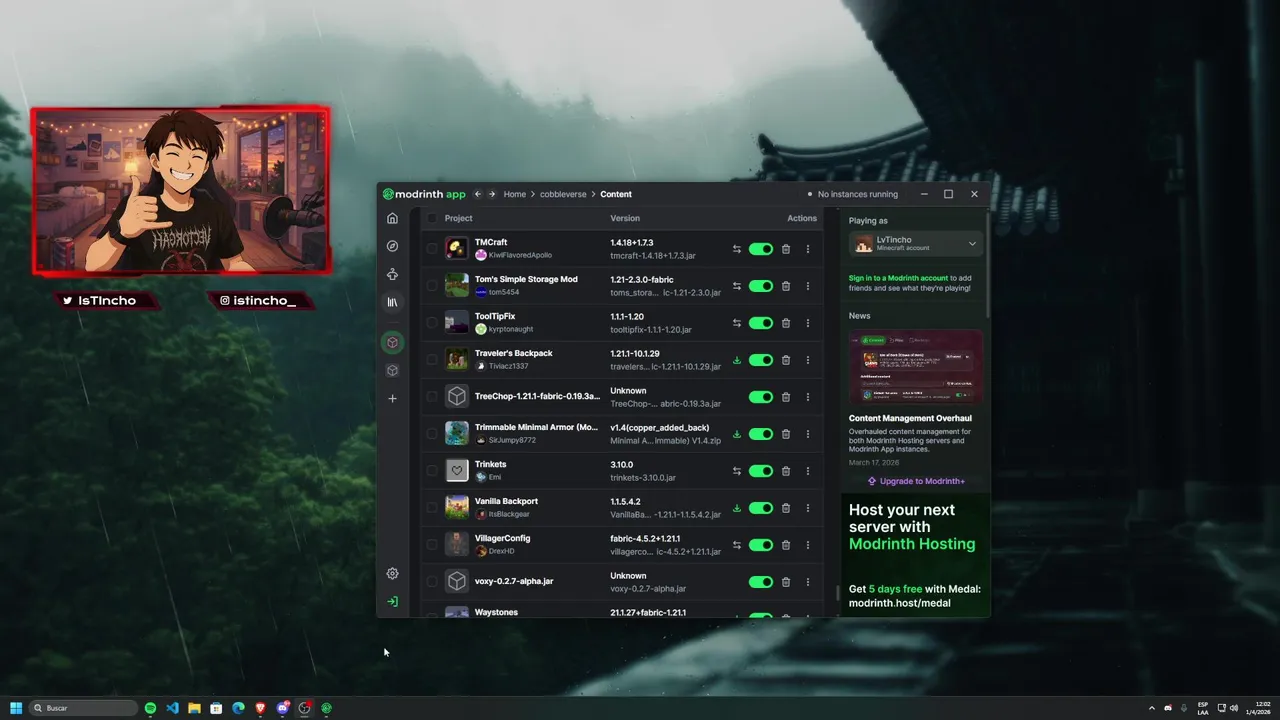Delete the TMCraft mod
The width and height of the screenshot is (1280, 720).
click(786, 249)
